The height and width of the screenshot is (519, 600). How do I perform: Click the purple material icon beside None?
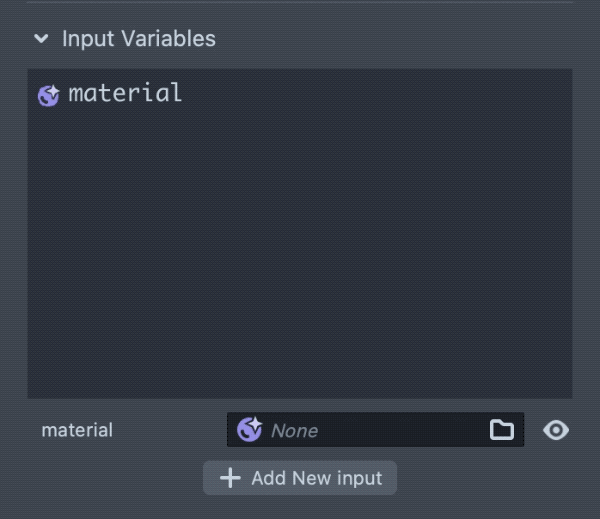click(x=249, y=430)
